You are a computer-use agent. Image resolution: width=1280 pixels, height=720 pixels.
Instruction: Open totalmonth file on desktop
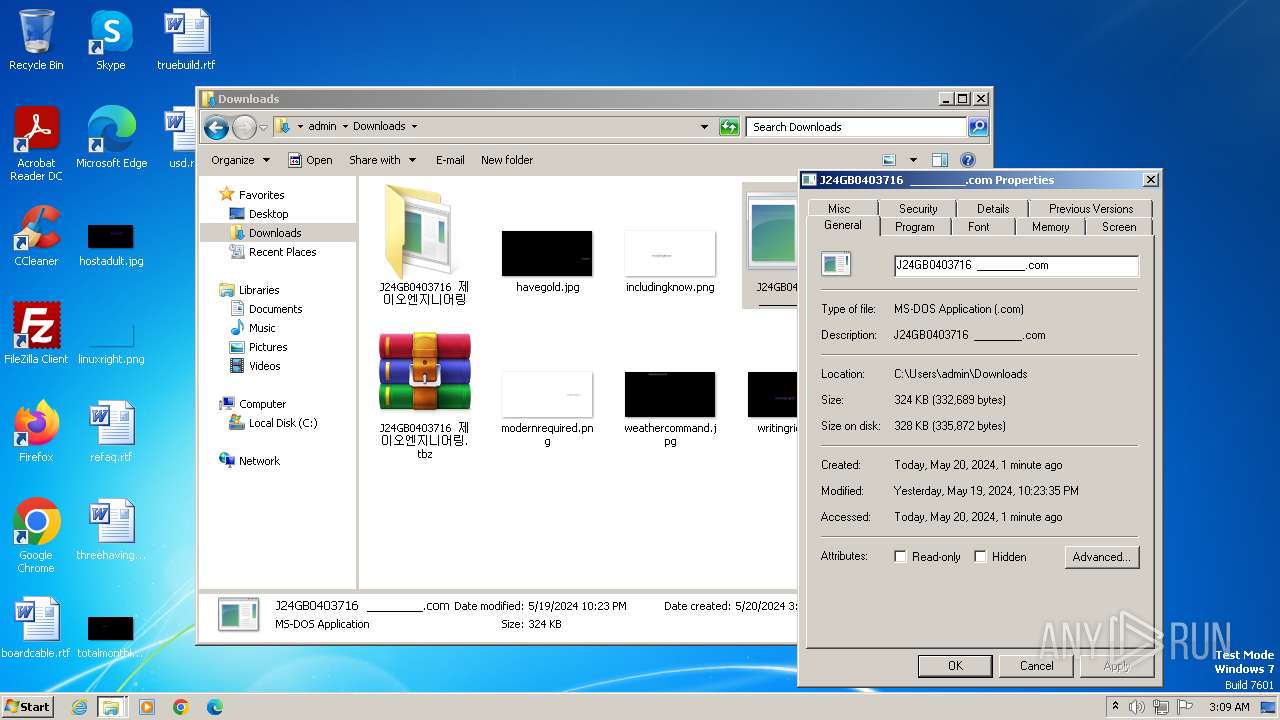click(x=111, y=637)
